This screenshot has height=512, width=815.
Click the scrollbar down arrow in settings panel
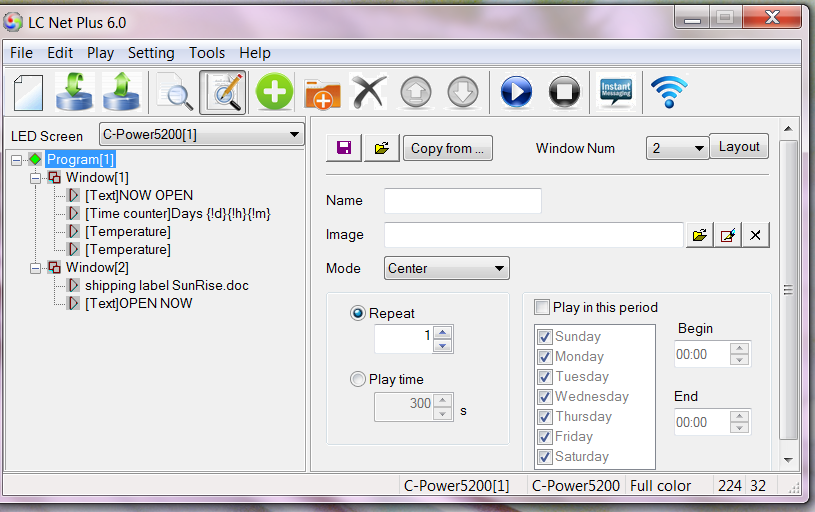[x=788, y=460]
